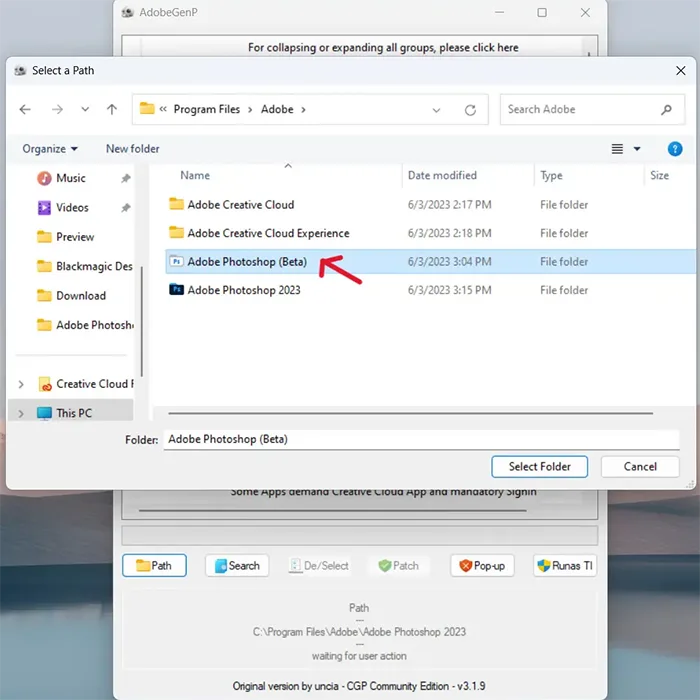The image size is (700, 700).
Task: Refresh the Adobe folder listing
Action: [470, 110]
